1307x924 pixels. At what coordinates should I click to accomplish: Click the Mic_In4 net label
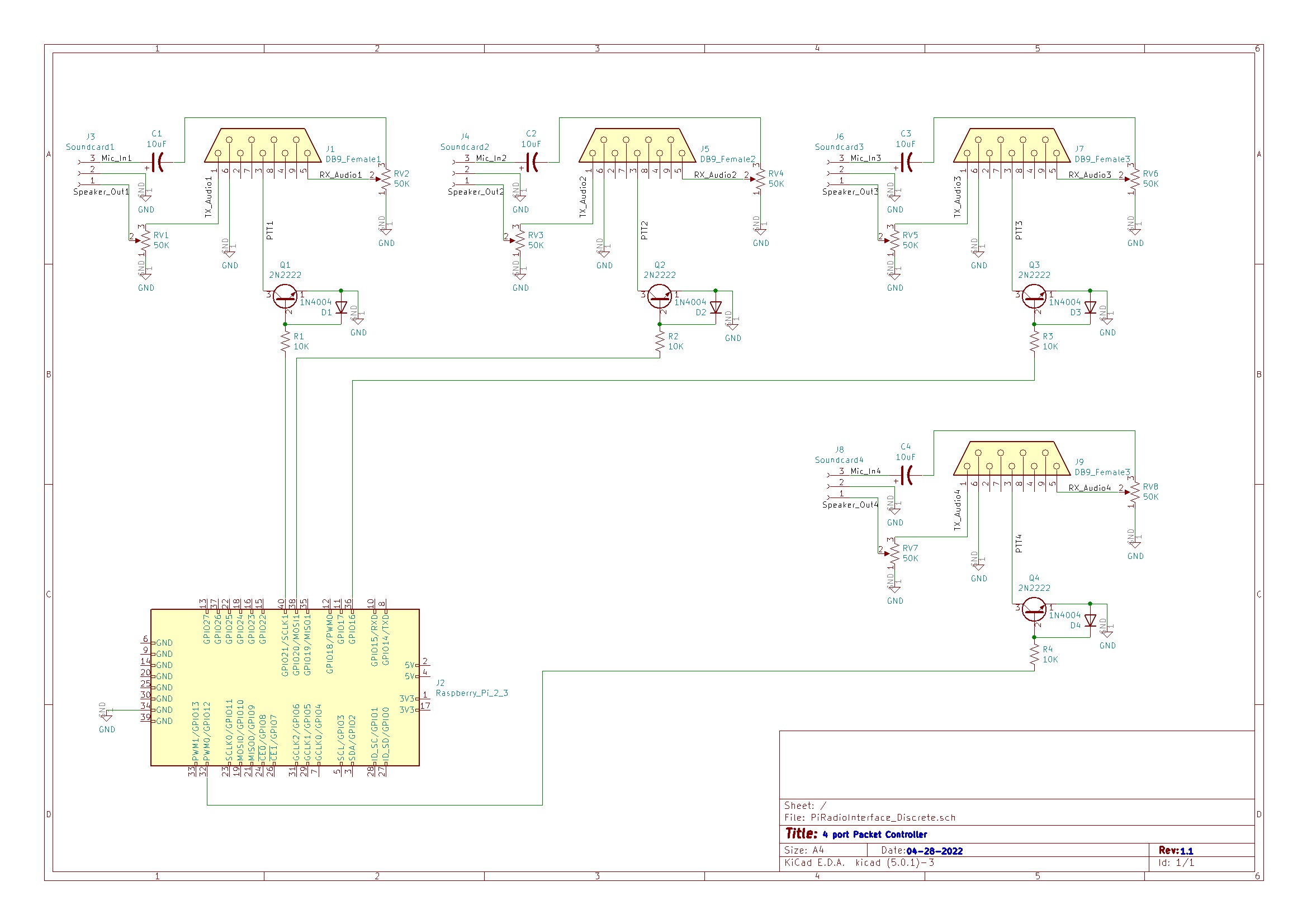click(x=866, y=471)
